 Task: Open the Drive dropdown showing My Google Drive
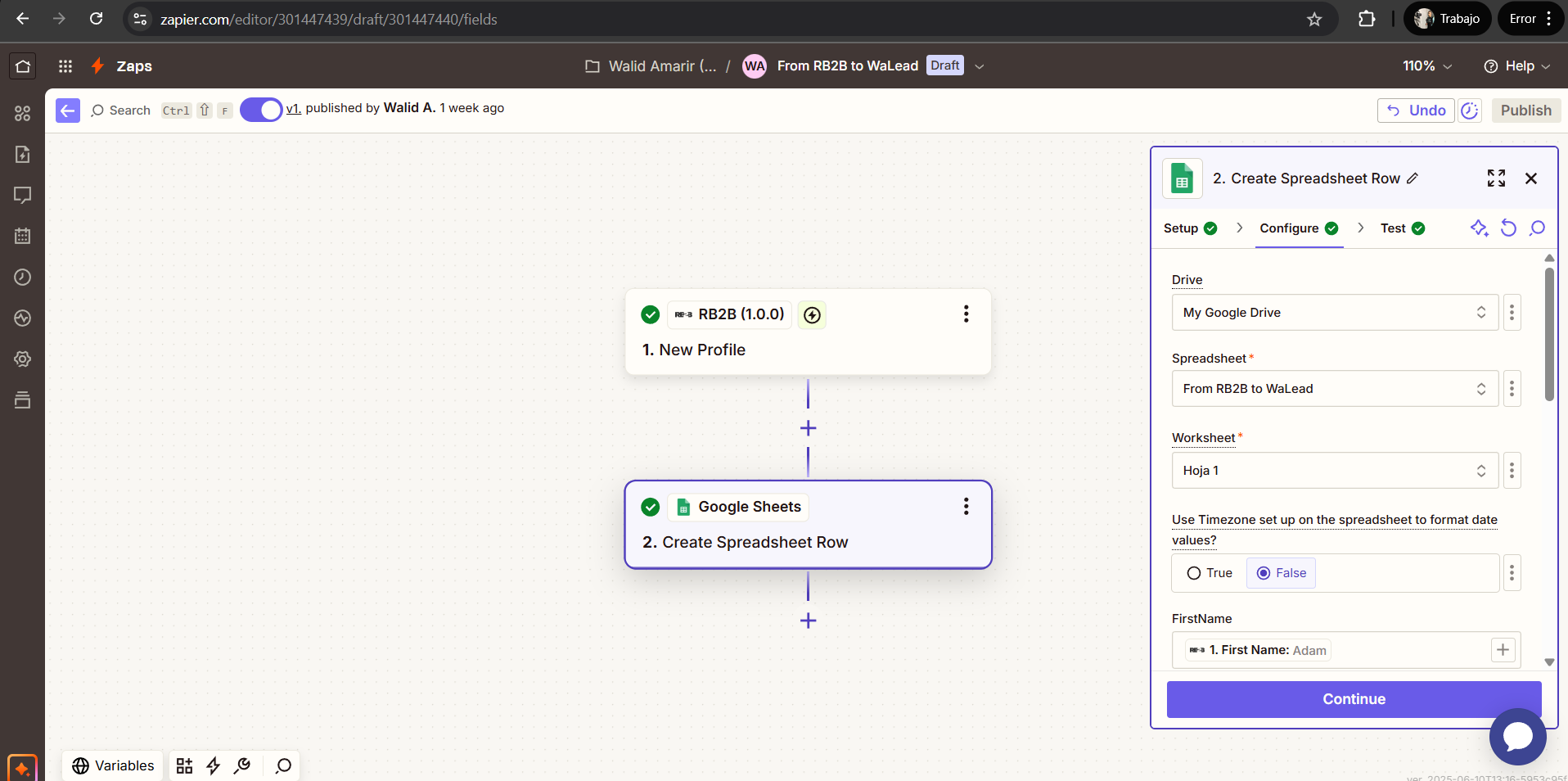[x=1335, y=313]
